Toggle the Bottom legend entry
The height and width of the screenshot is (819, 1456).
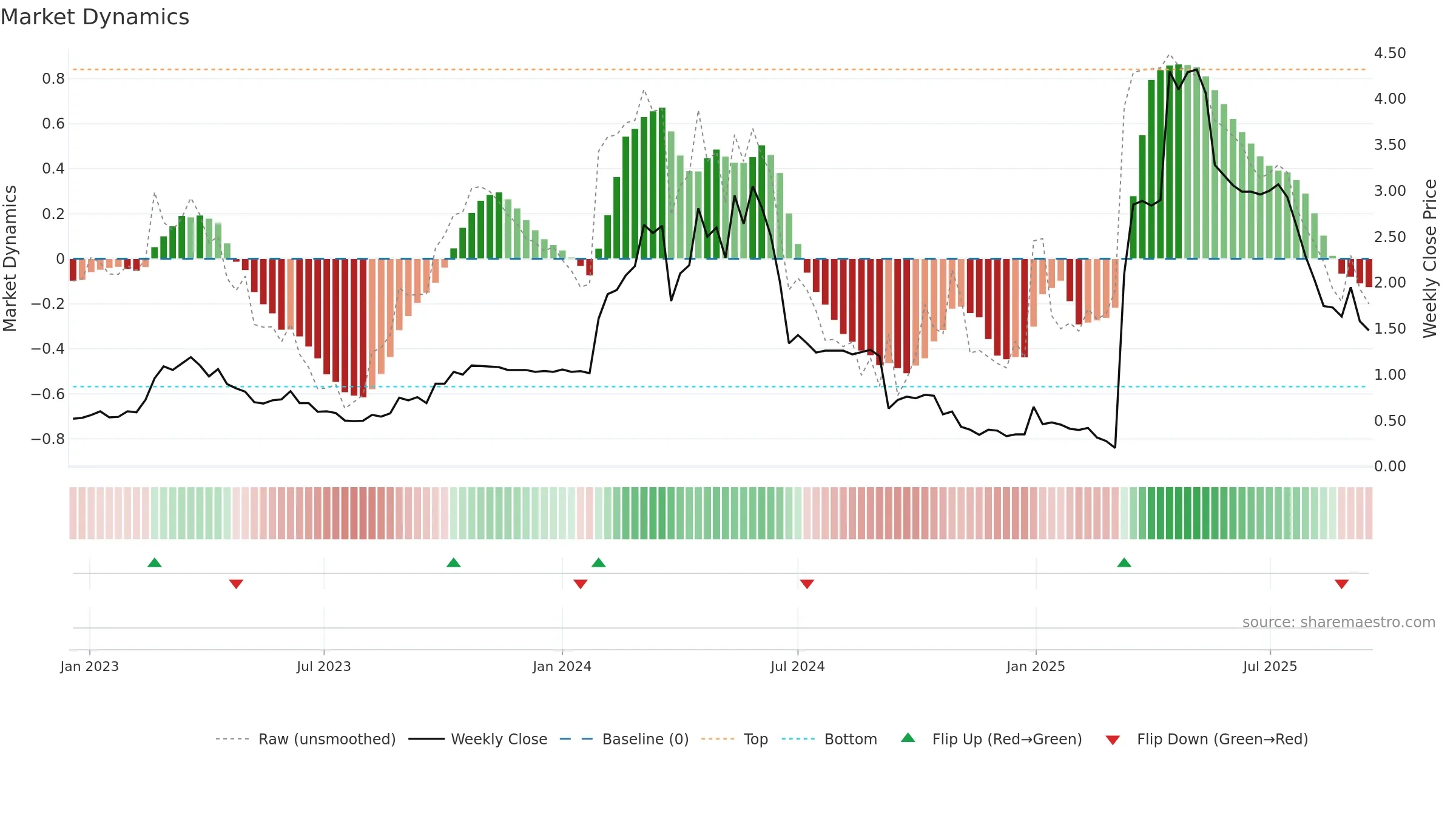829,739
